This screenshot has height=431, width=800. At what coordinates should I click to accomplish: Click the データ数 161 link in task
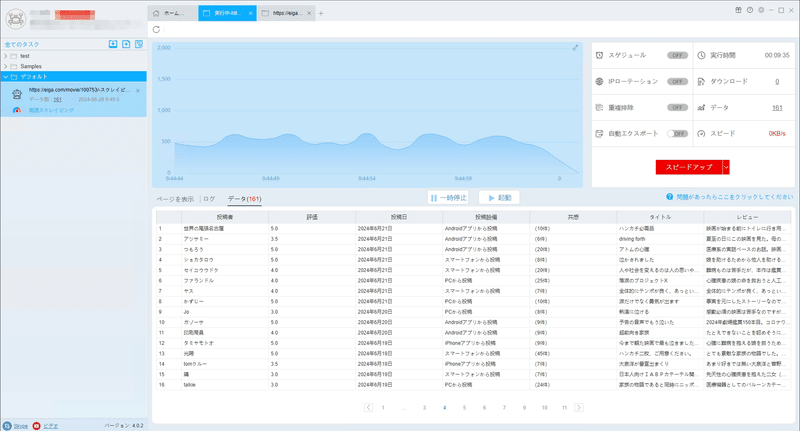[58, 99]
